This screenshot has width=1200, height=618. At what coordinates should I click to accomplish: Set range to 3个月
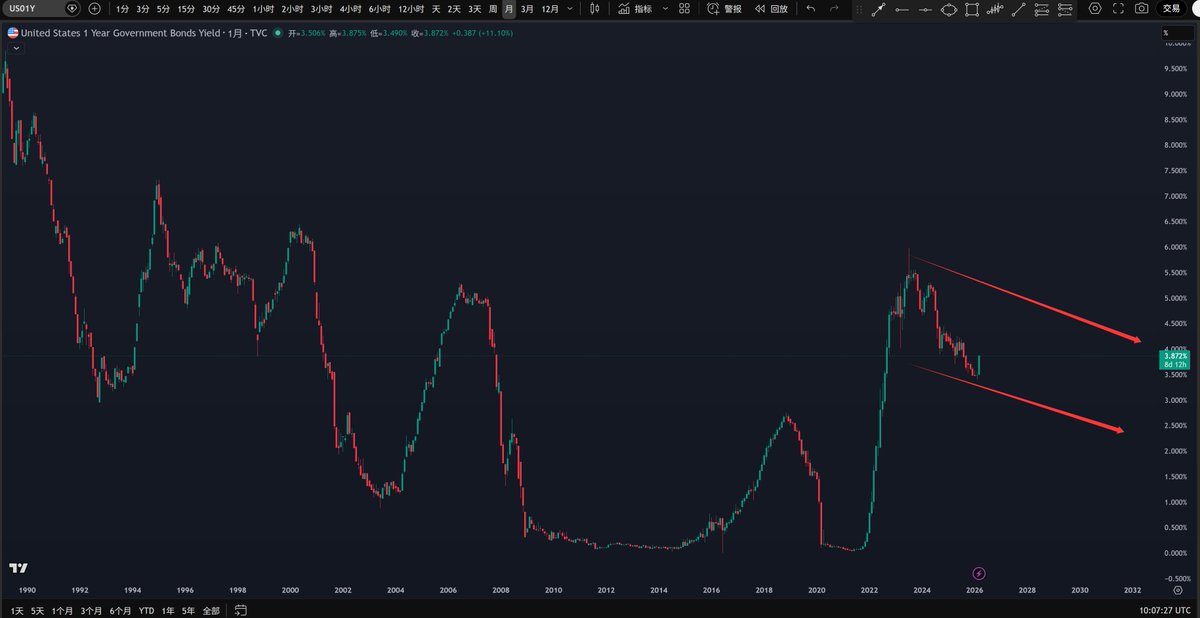click(x=92, y=610)
